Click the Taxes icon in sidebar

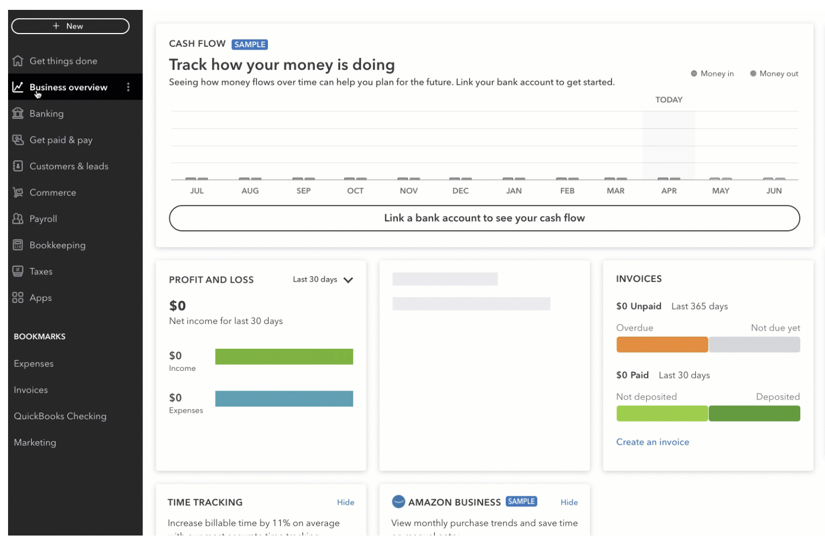click(x=18, y=271)
